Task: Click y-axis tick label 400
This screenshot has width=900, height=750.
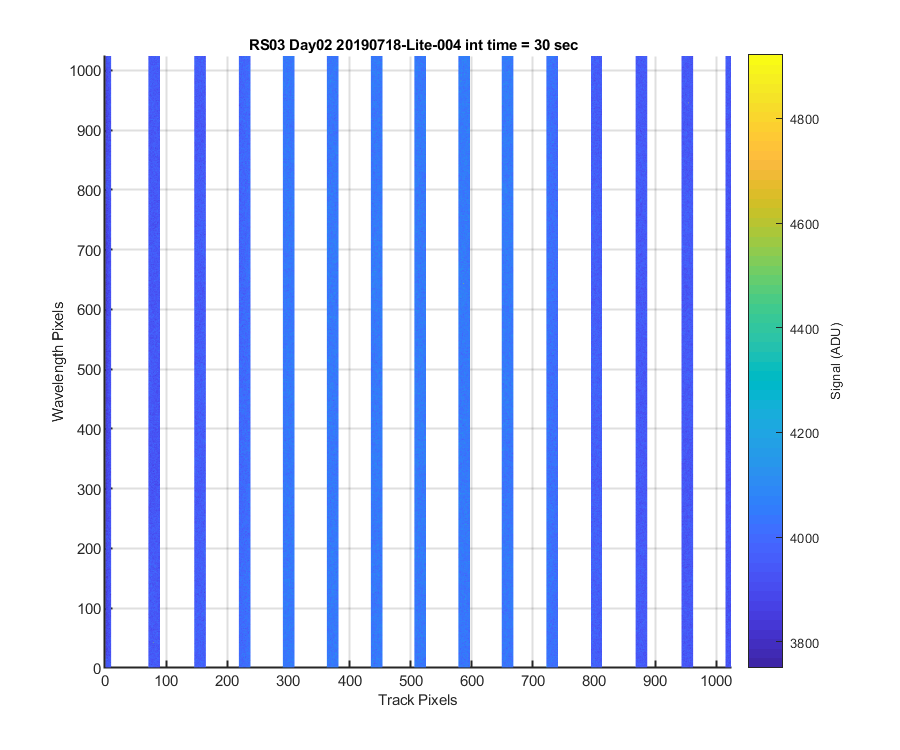Action: [89, 429]
